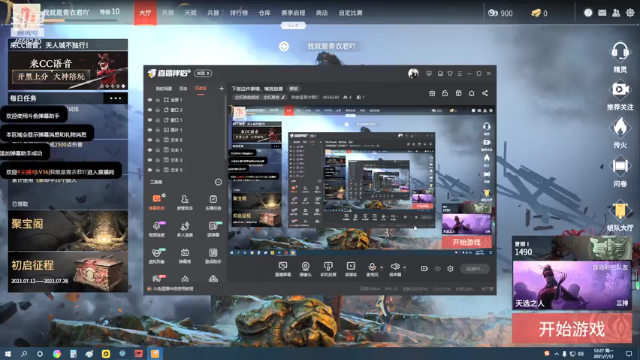Viewport: 640px width, 360px height.
Task: Open the 仓库 tab in game
Action: click(264, 13)
